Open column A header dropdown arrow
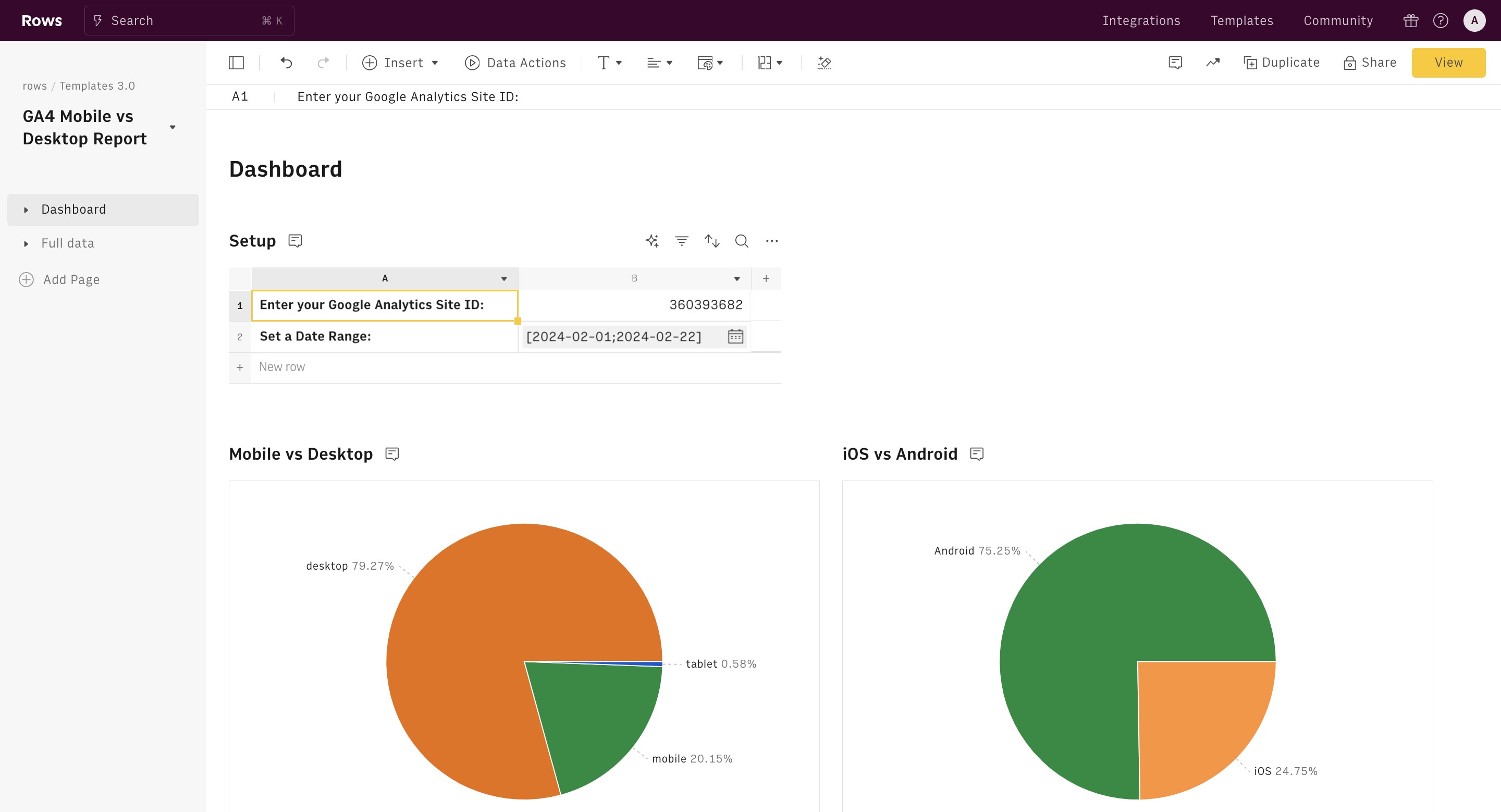This screenshot has height=812, width=1501. click(x=504, y=278)
